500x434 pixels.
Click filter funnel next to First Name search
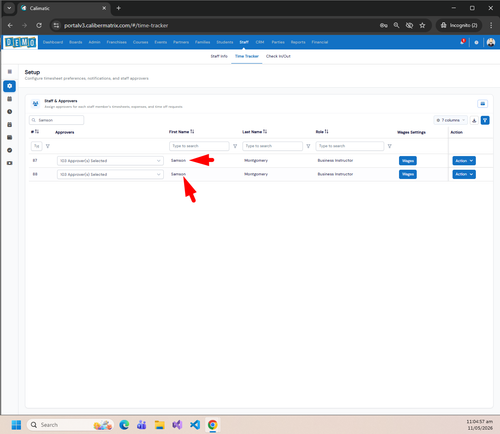[x=235, y=146]
